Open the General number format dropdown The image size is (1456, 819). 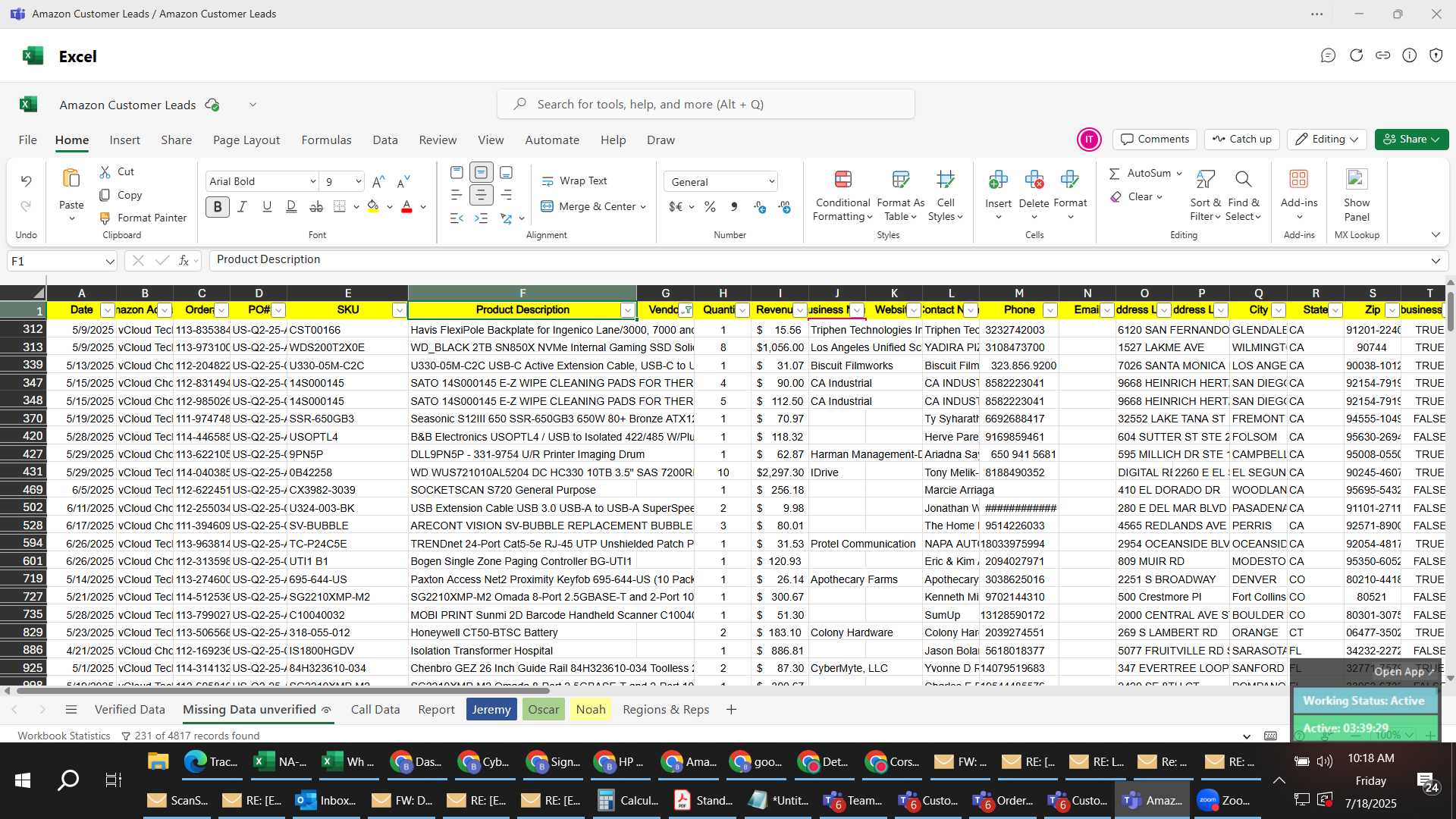[771, 182]
